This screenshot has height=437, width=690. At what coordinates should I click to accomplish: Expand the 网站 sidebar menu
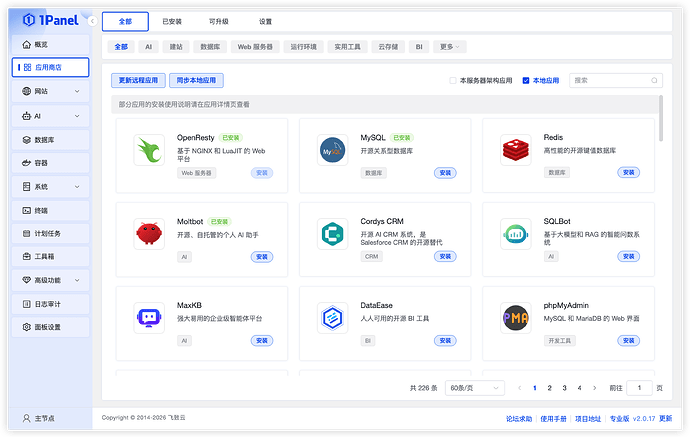click(x=50, y=91)
